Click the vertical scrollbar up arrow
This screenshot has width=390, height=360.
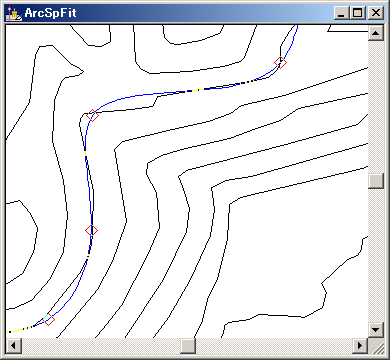(376, 33)
